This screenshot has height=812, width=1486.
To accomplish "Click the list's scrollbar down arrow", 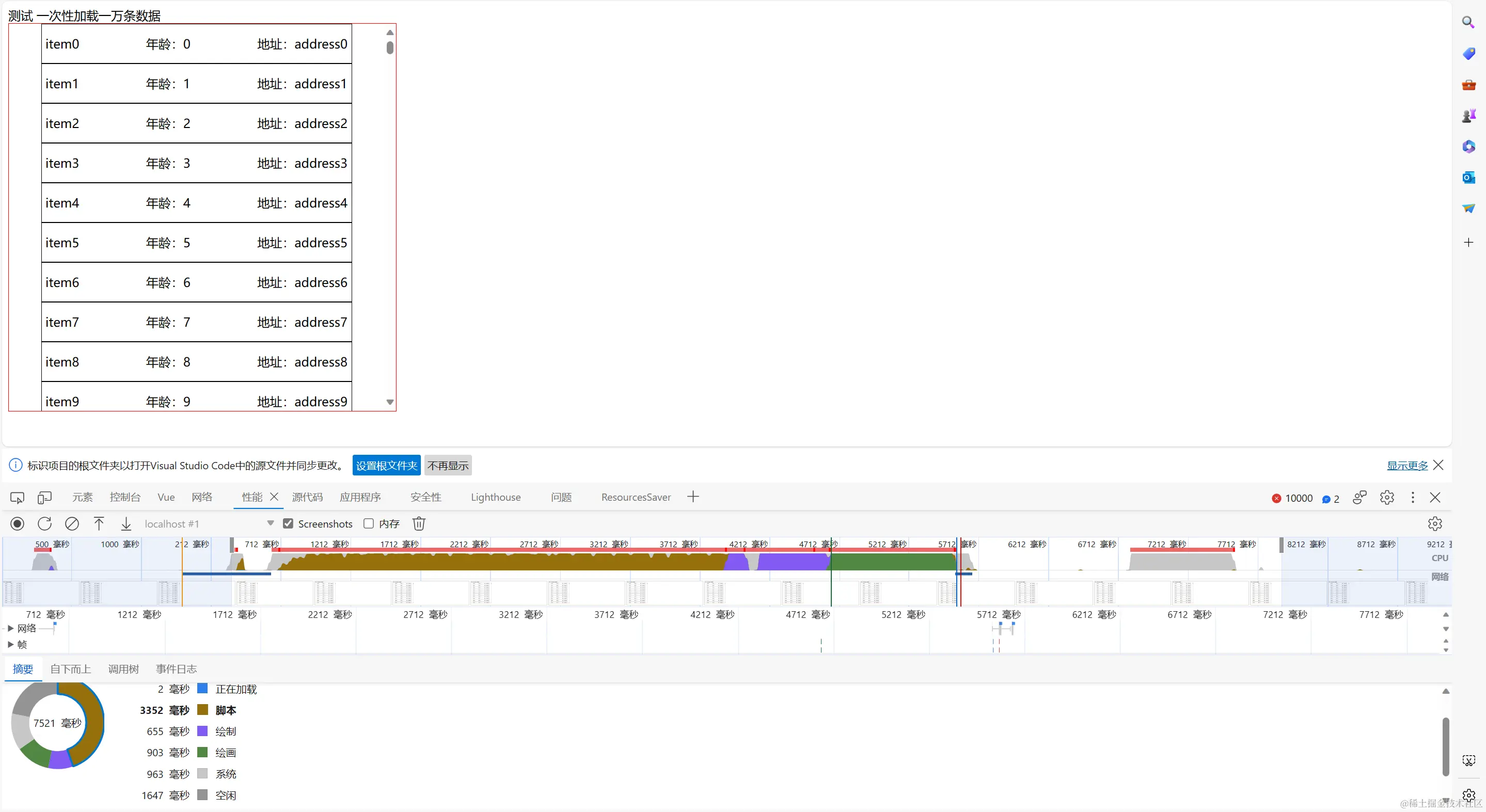I will pos(390,403).
